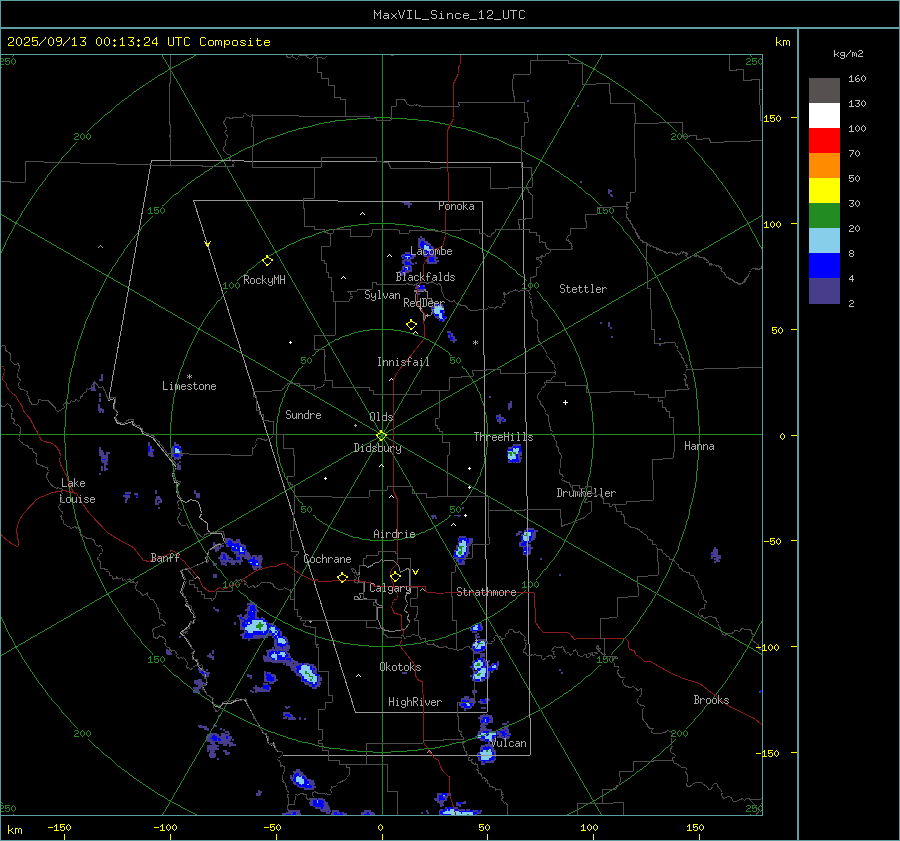Viewport: 900px width, 841px height.
Task: Click the Calgary city label
Action: click(390, 588)
